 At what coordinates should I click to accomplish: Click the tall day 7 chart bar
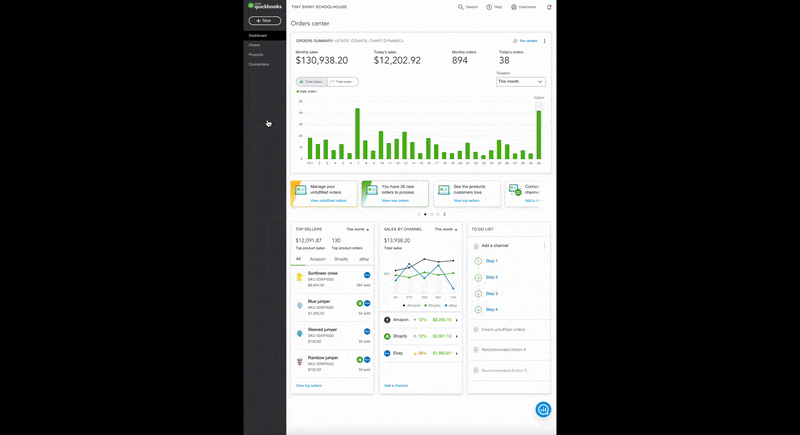point(357,134)
